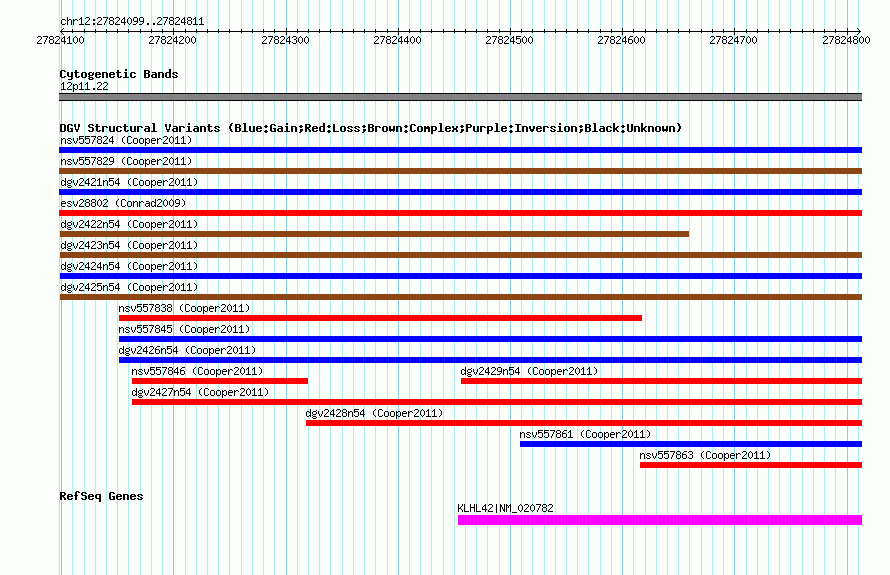Click ruler position 27824700
Image resolution: width=890 pixels, height=575 pixels.
(733, 40)
